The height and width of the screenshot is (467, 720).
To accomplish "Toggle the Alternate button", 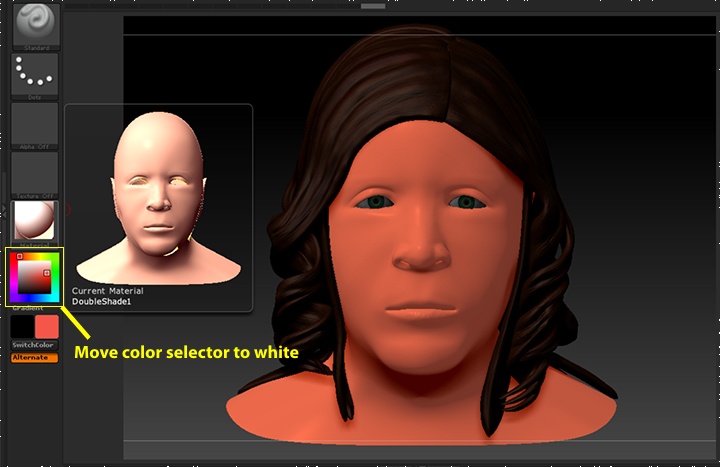I will tap(34, 357).
